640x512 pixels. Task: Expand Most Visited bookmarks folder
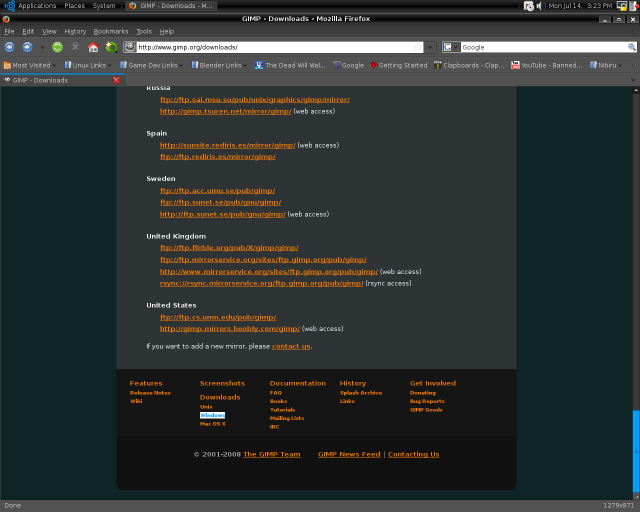tap(30, 65)
